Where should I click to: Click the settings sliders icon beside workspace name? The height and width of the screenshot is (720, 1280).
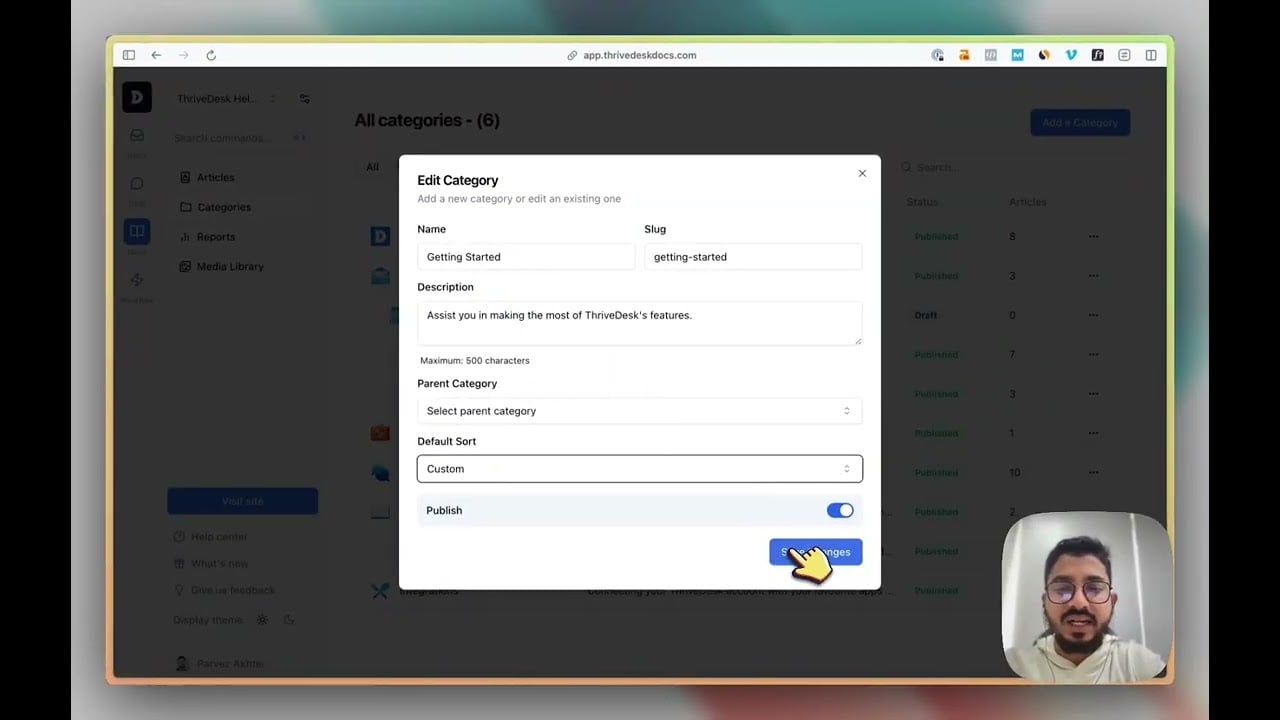click(x=305, y=99)
